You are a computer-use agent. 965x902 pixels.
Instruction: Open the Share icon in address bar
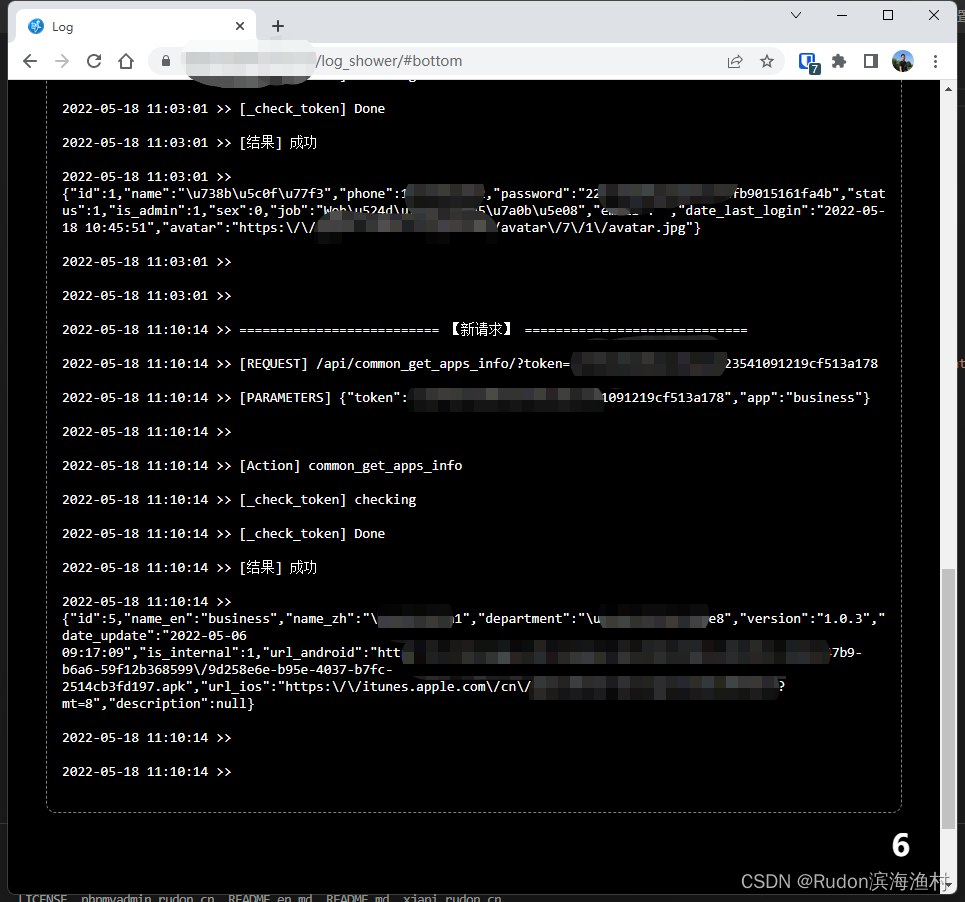click(735, 60)
